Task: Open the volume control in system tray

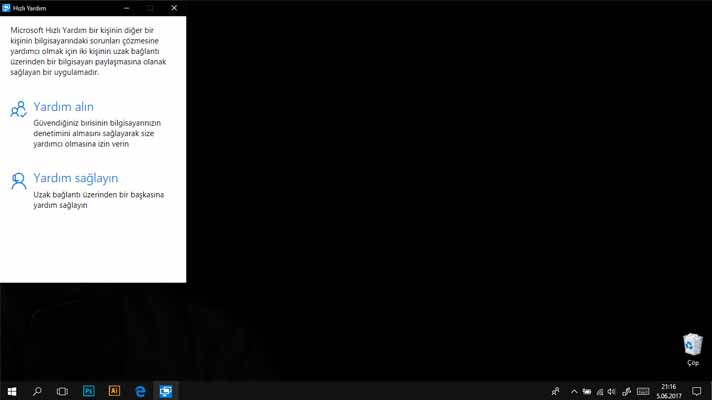Action: [612, 391]
